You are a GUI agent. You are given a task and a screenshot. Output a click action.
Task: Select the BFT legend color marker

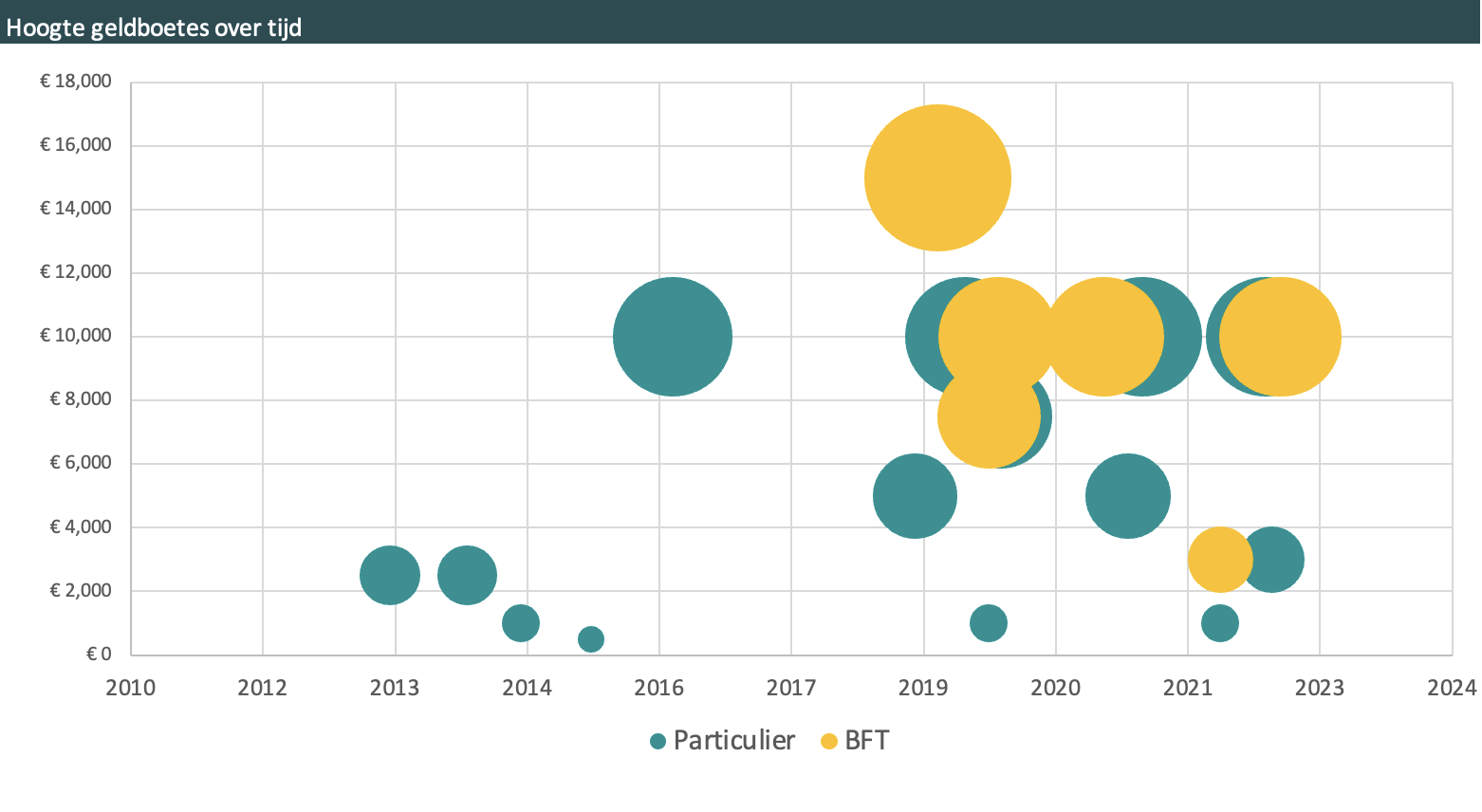[829, 742]
